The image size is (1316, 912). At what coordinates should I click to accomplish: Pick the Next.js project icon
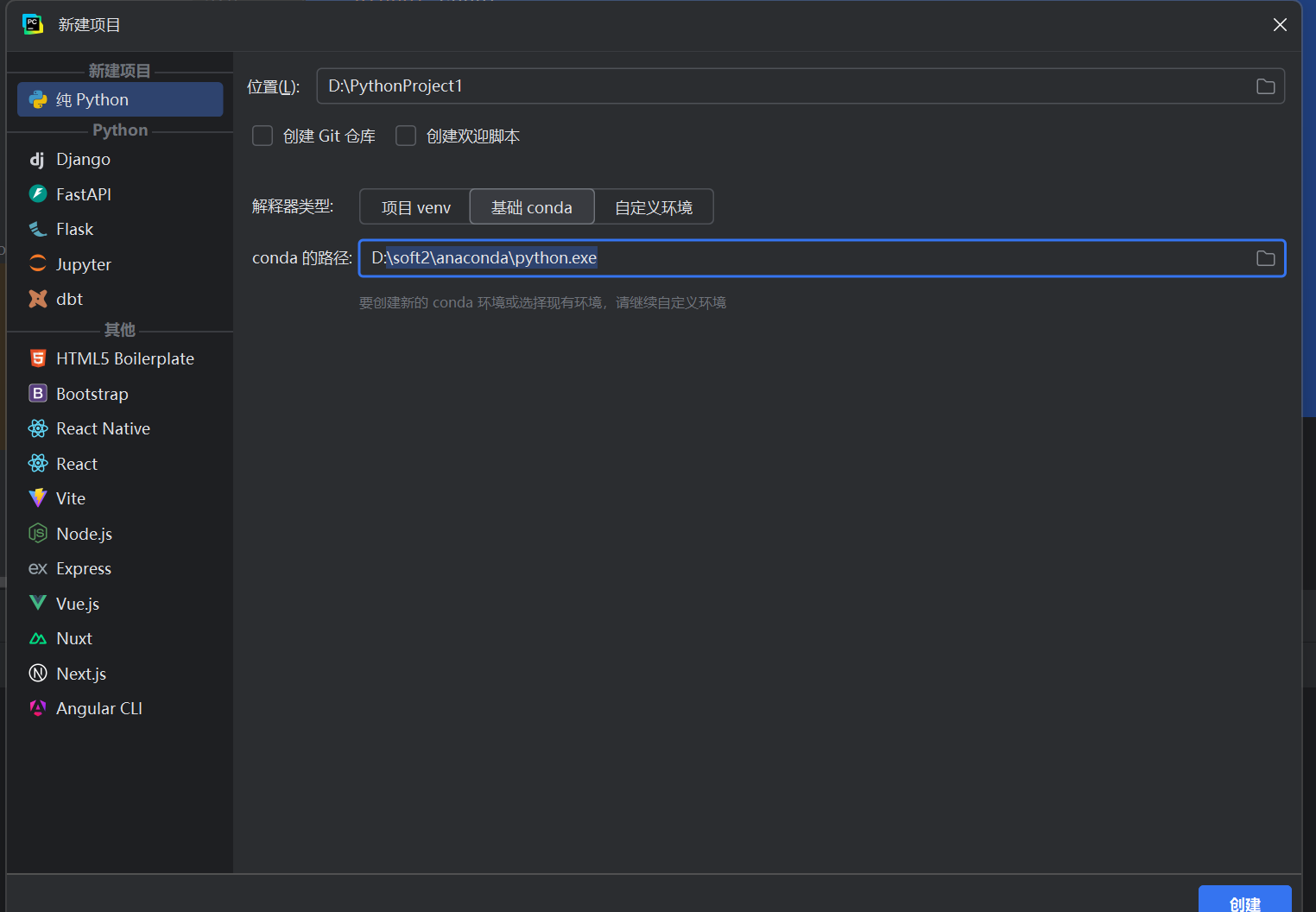[38, 674]
